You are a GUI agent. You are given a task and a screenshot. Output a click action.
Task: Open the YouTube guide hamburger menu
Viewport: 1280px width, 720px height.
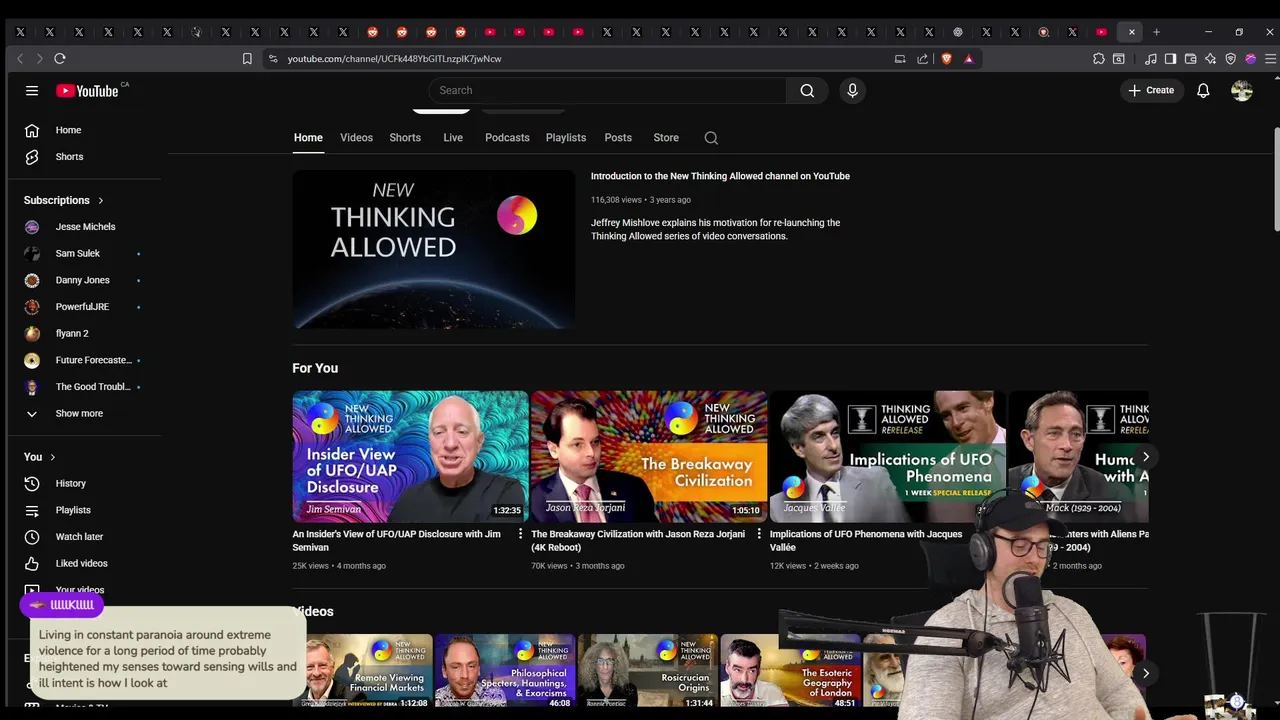32,90
